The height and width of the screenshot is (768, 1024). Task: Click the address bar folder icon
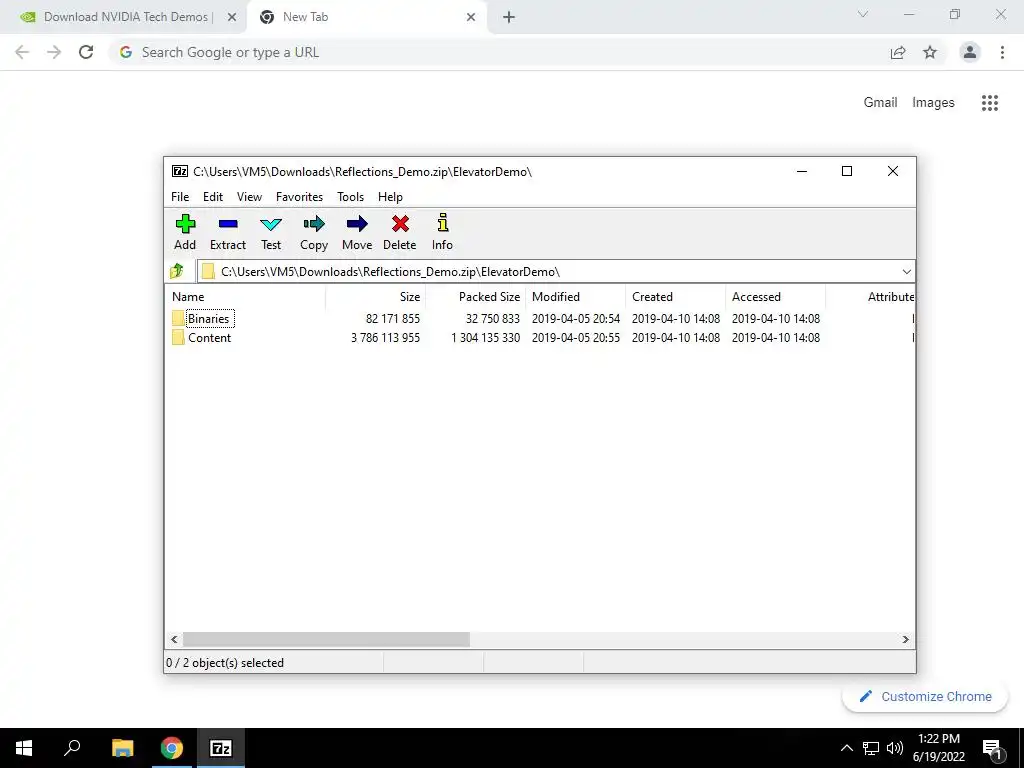208,272
